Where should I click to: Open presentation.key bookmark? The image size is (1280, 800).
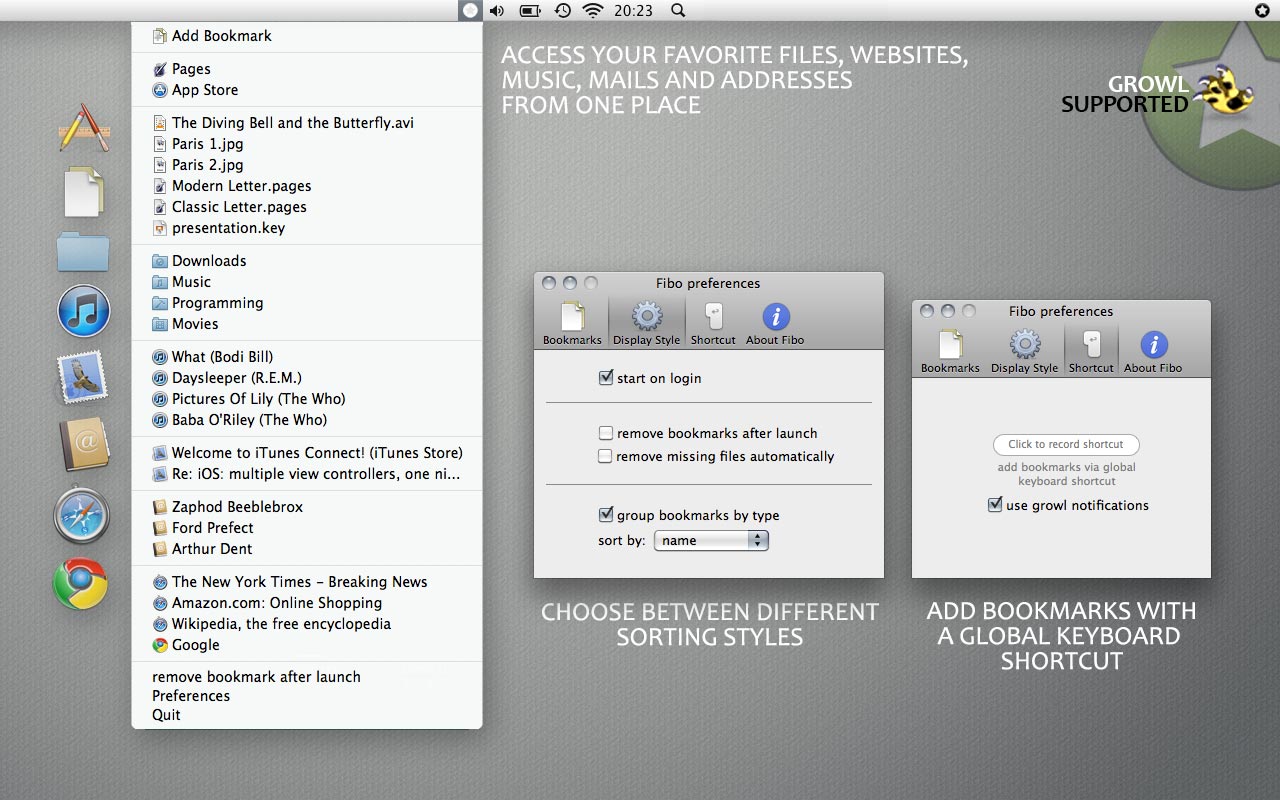coord(307,228)
